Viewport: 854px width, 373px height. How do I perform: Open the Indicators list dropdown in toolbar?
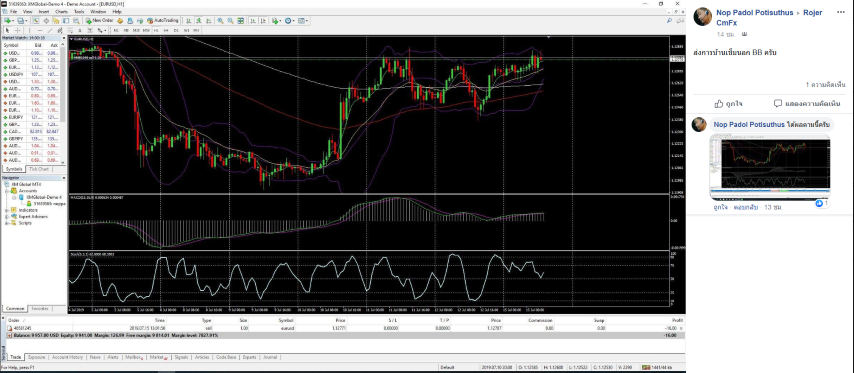278,21
